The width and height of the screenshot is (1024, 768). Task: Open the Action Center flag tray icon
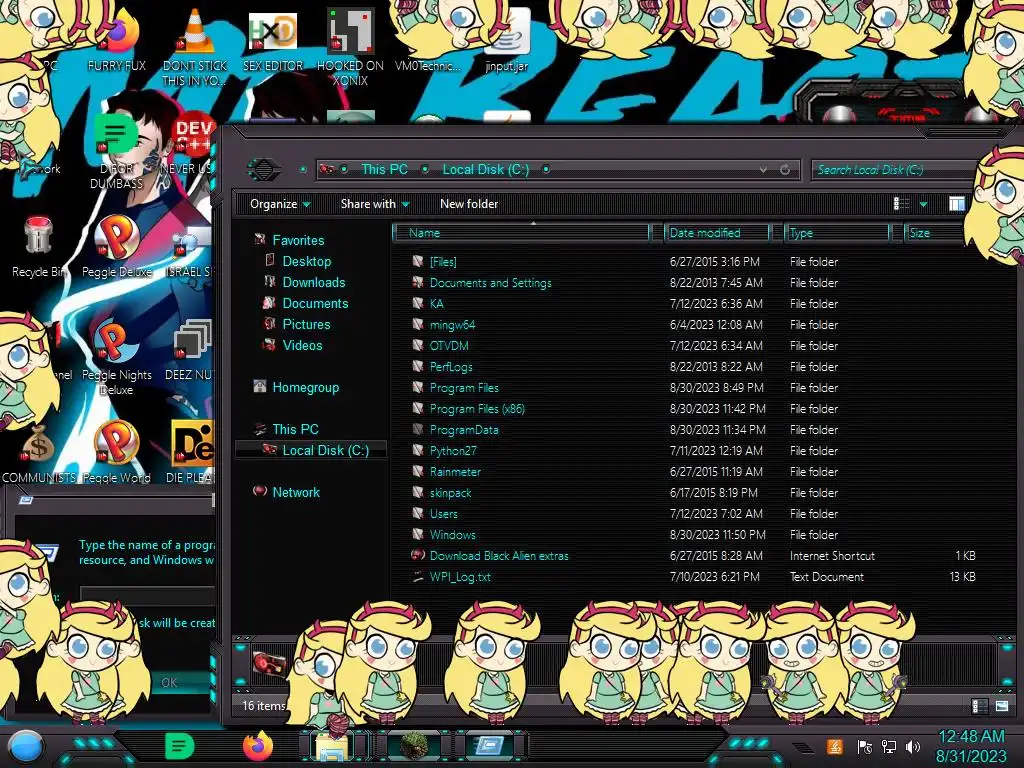pos(864,747)
